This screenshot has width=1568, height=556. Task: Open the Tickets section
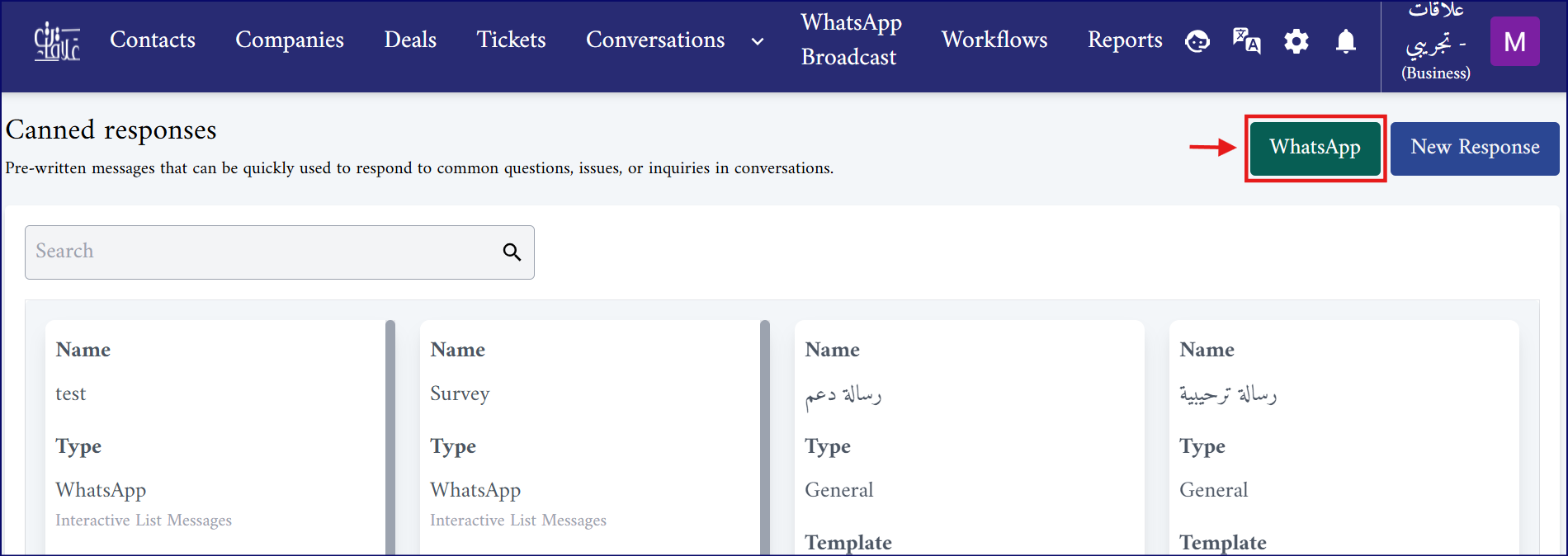512,40
